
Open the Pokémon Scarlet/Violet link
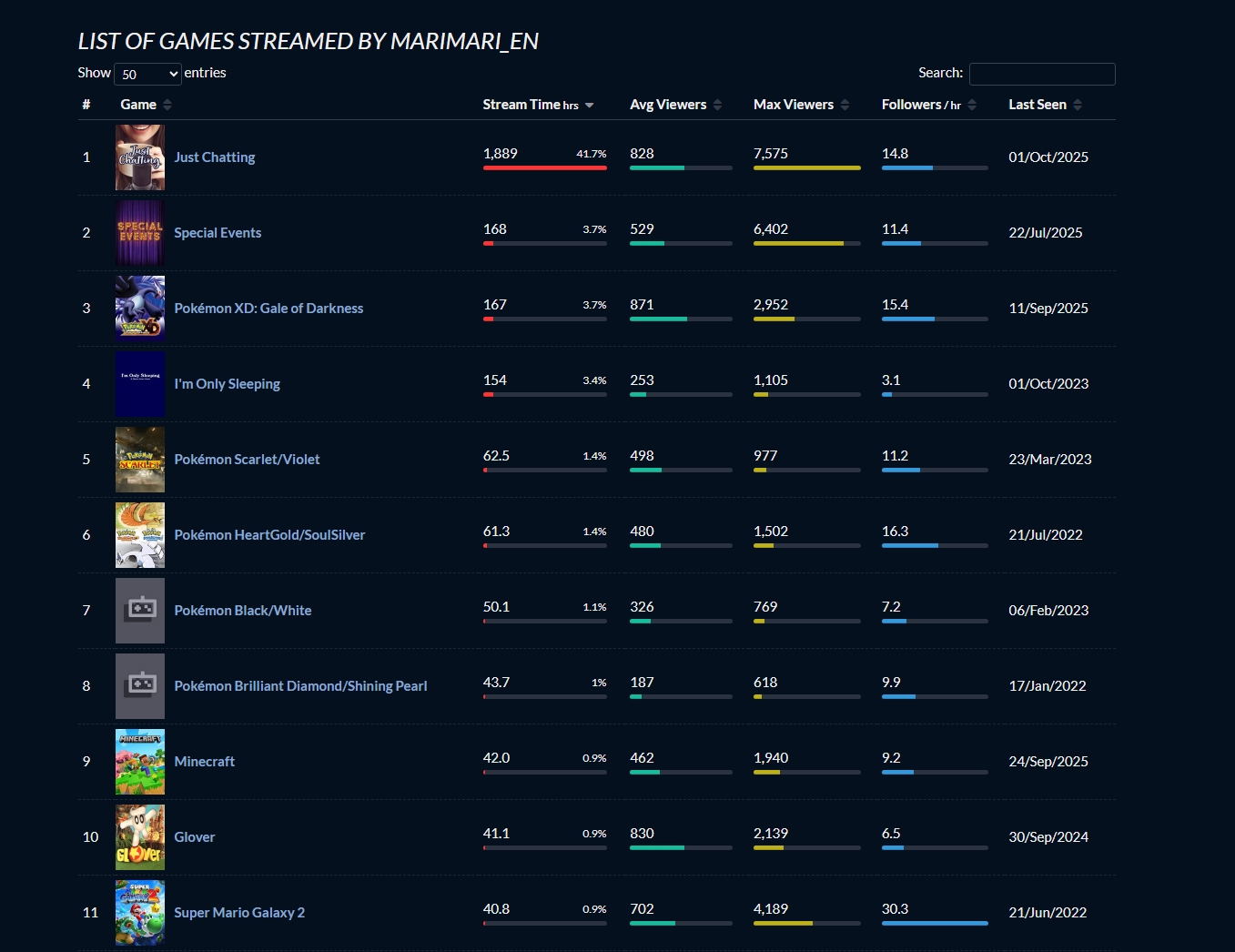[x=247, y=460]
